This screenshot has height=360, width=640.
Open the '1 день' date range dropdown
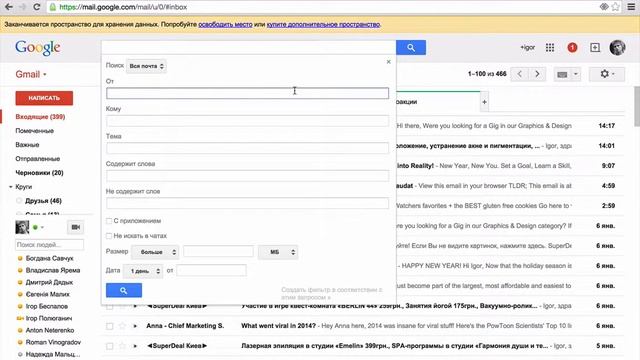143,271
